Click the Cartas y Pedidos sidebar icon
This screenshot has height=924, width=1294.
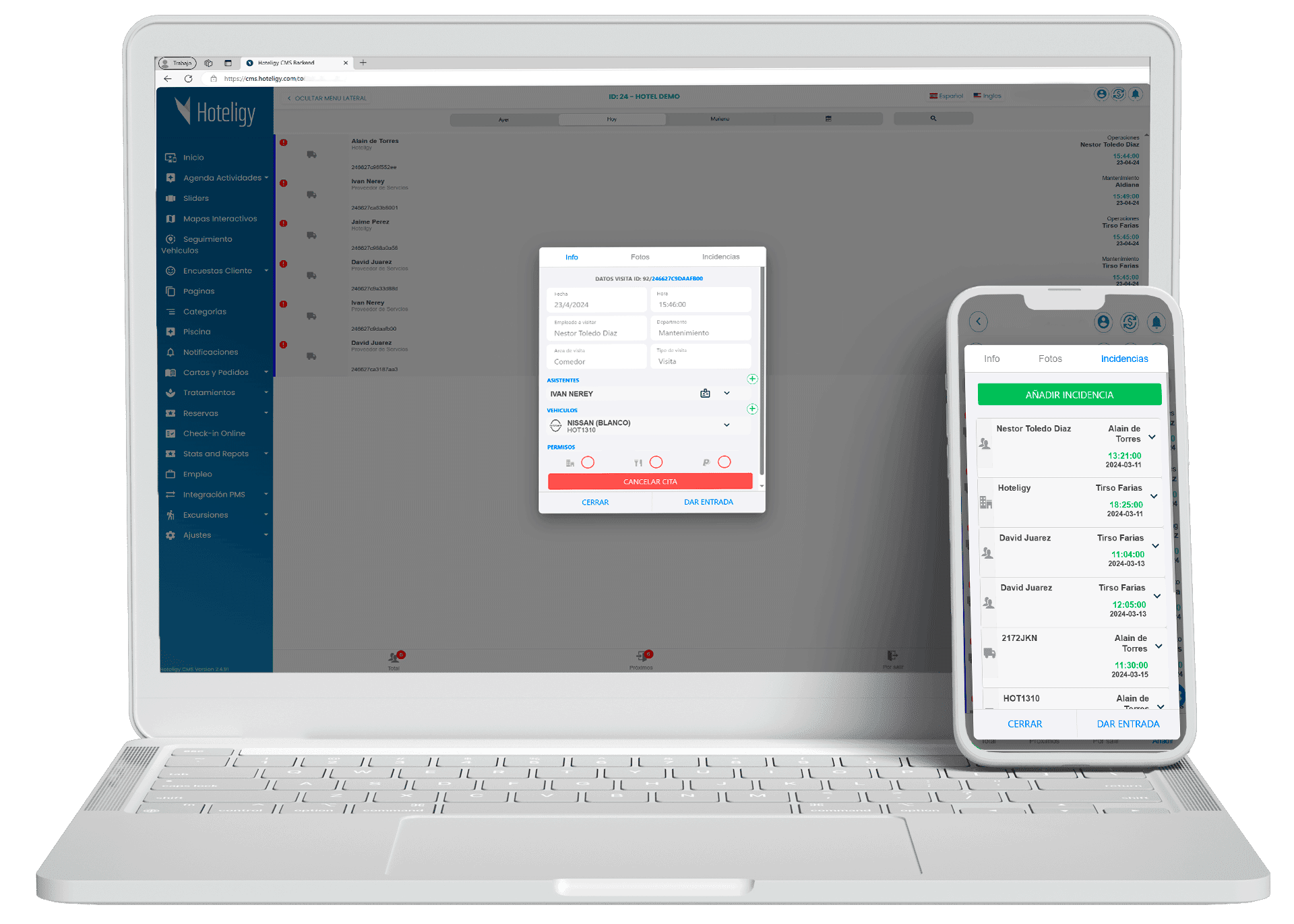(x=175, y=373)
